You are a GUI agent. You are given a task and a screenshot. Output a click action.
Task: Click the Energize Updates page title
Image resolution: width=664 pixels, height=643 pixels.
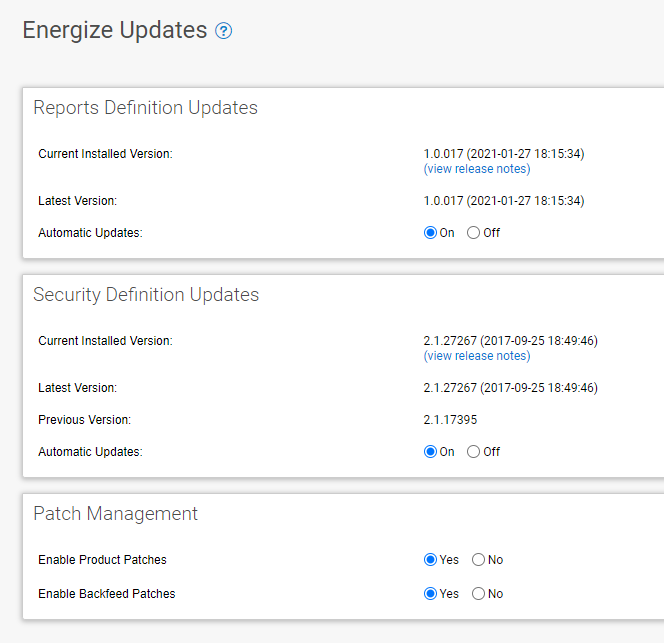115,30
